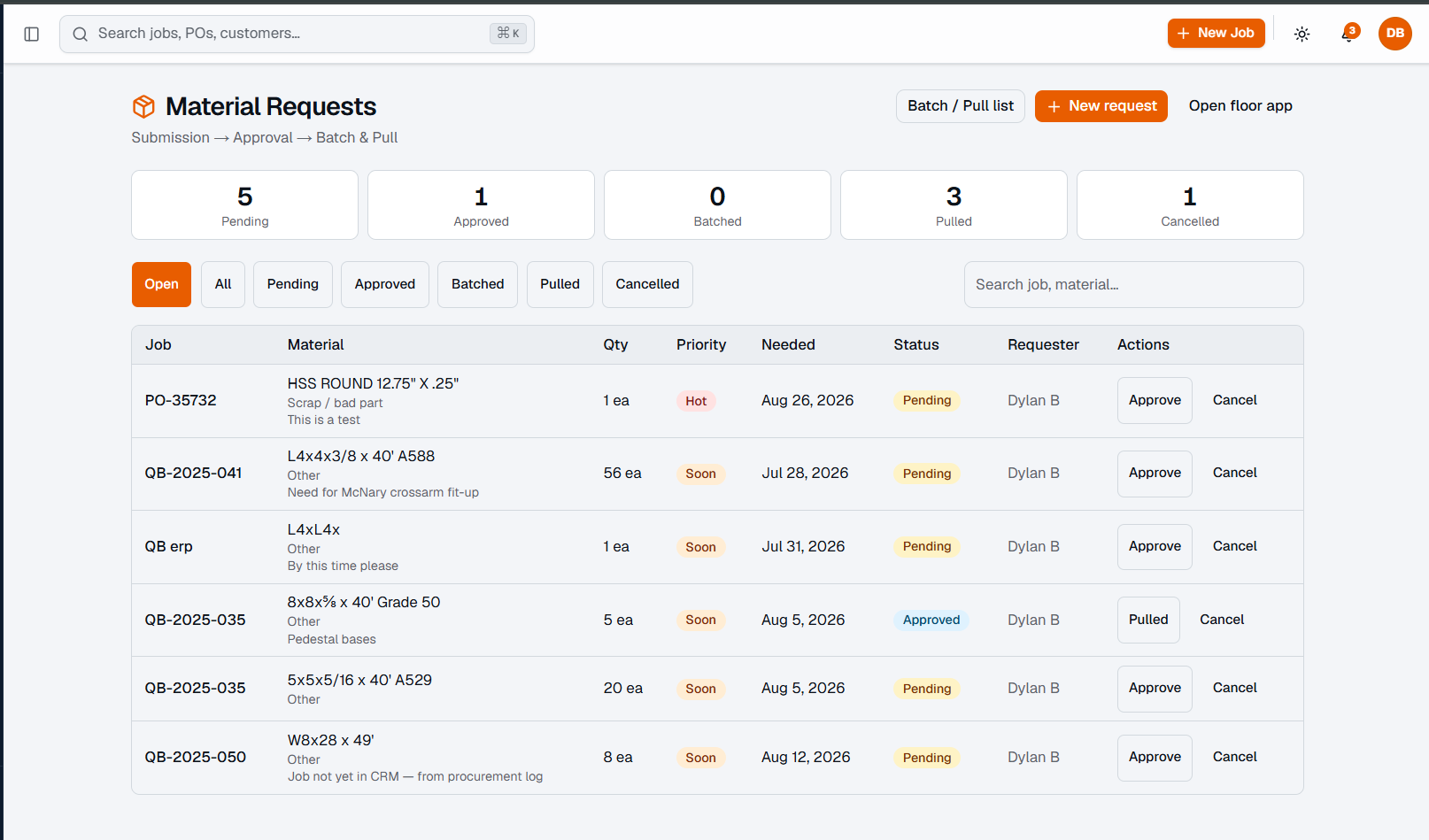Select the Open filter tab
The width and height of the screenshot is (1429, 840).
click(x=161, y=284)
